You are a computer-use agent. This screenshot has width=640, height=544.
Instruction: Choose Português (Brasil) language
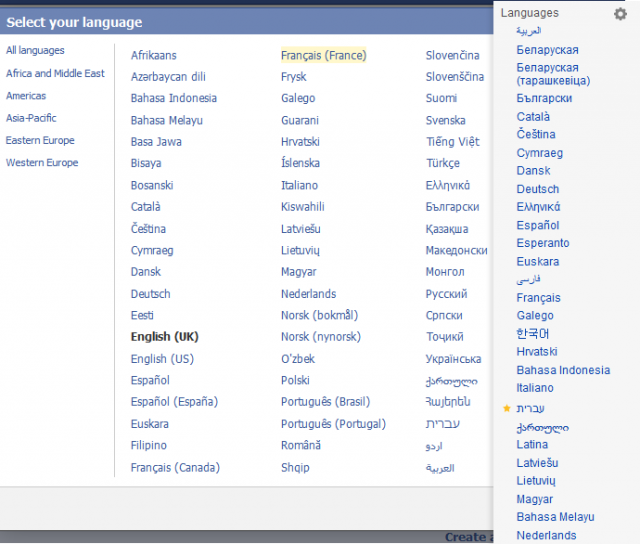[x=333, y=402]
